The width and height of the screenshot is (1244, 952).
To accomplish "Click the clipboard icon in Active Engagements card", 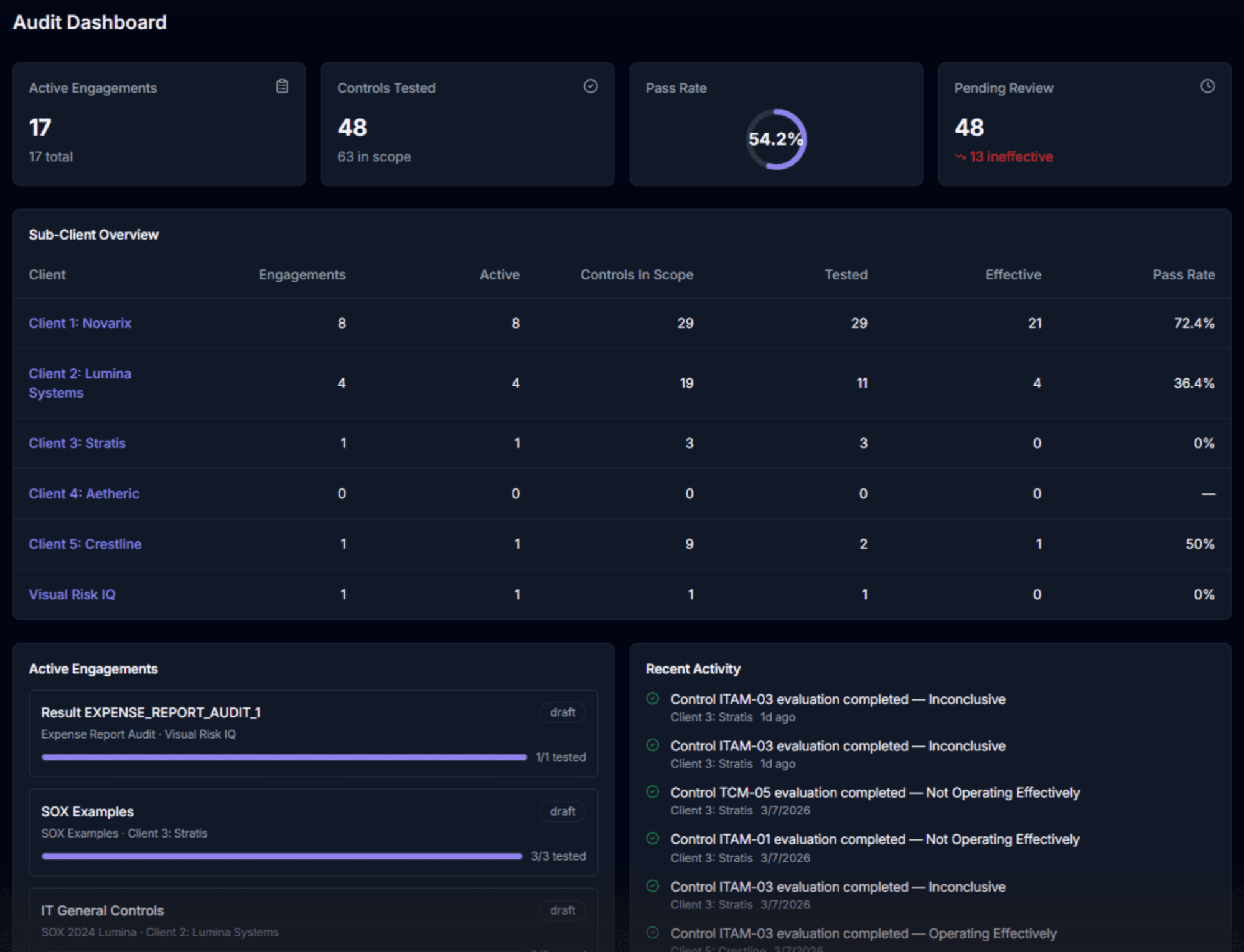I will point(282,86).
